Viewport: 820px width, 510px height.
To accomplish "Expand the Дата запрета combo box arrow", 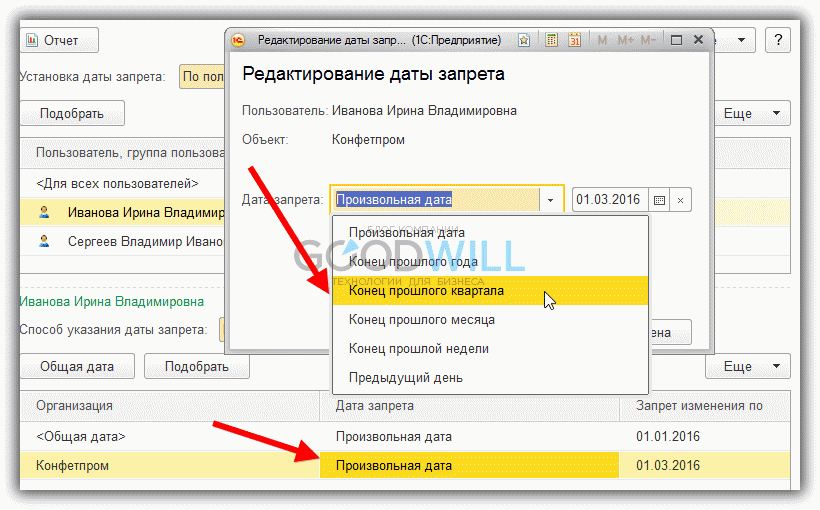I will pos(551,200).
